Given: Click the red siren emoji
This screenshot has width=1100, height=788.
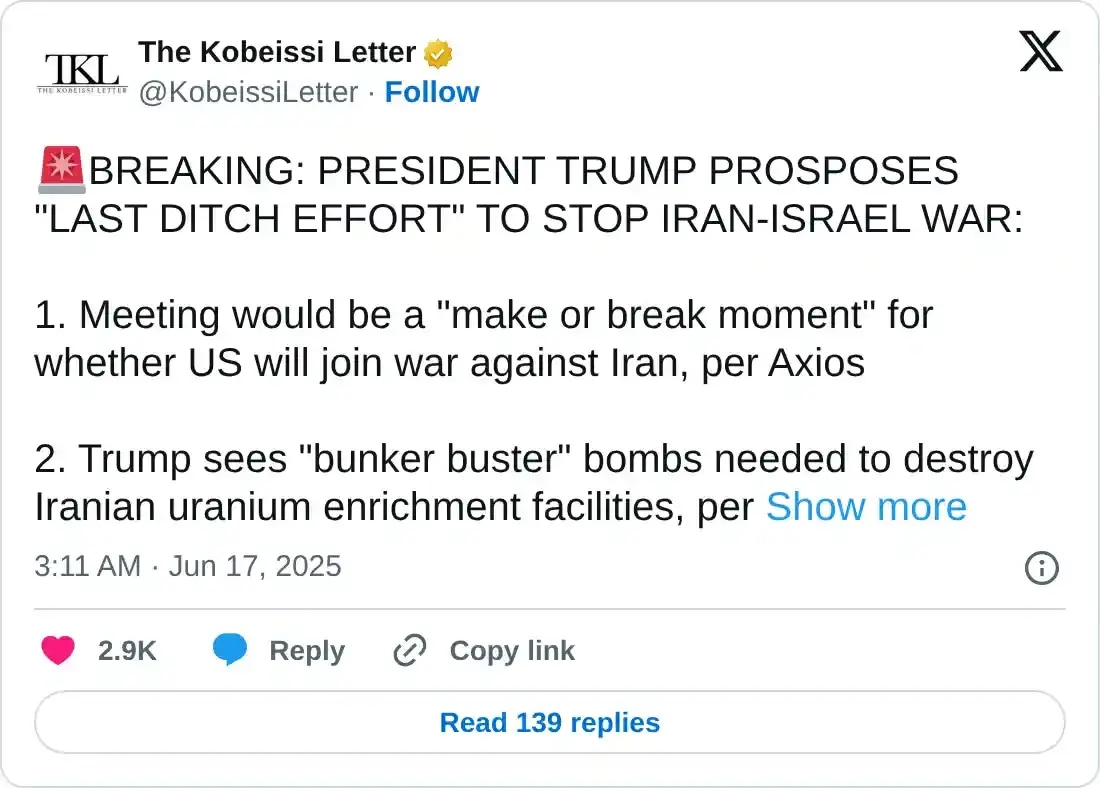Looking at the screenshot, I should (62, 170).
